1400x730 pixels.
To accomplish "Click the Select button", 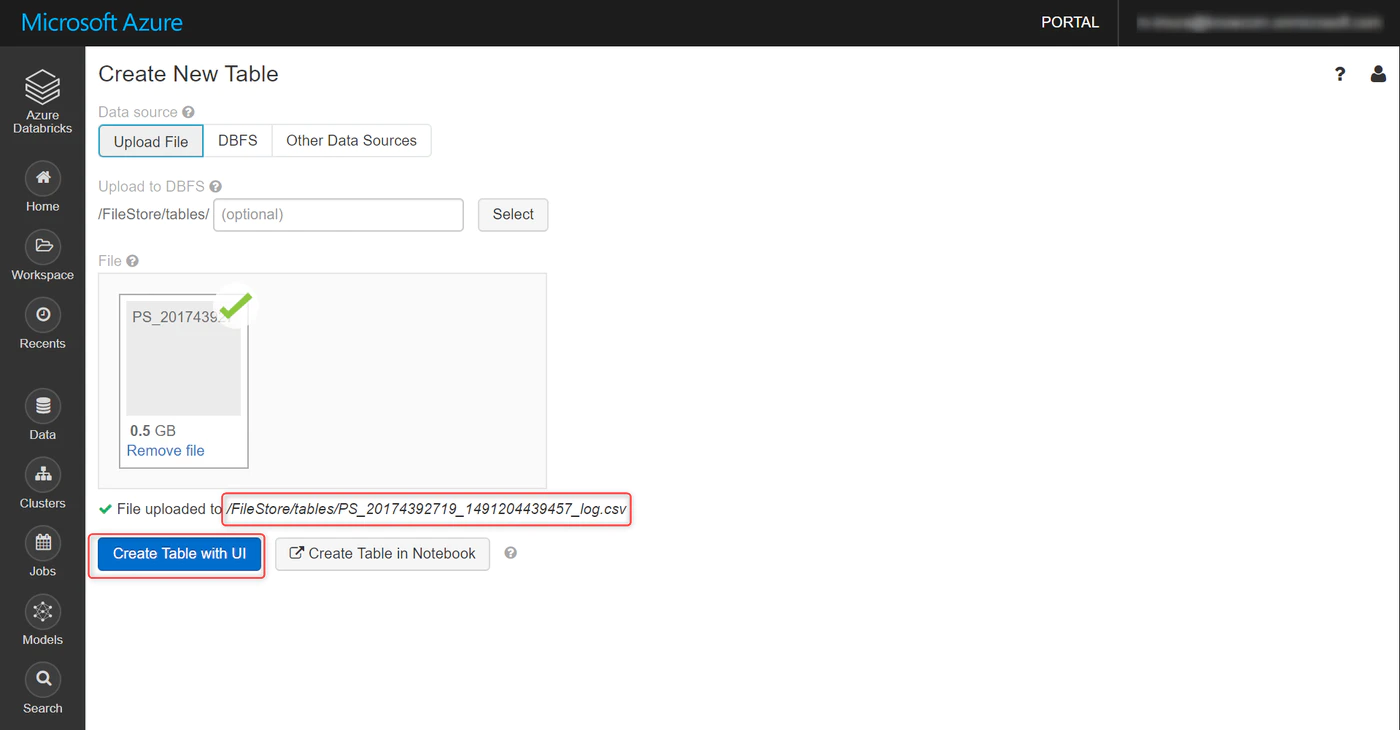I will pyautogui.click(x=513, y=214).
